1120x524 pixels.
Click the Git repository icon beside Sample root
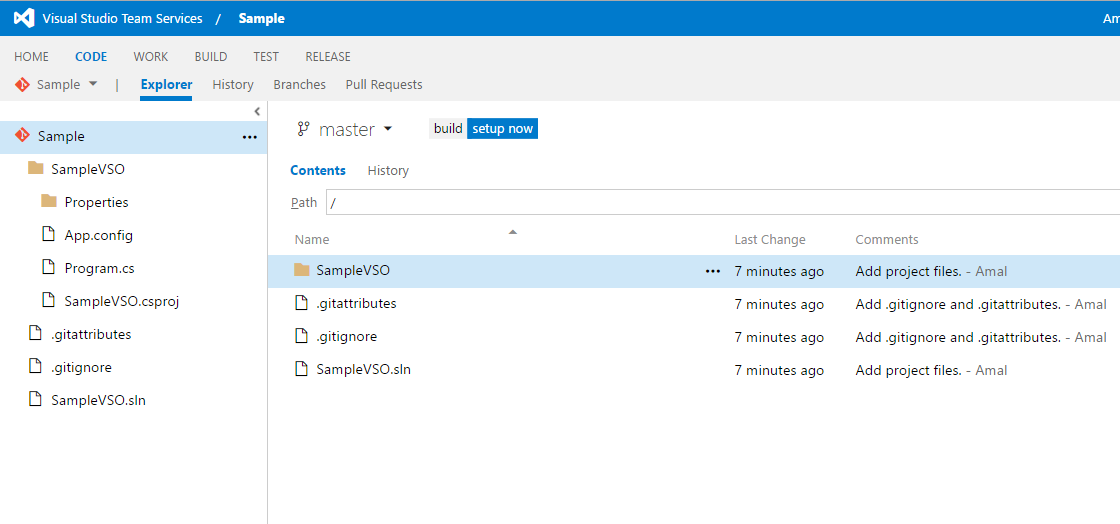(x=22, y=136)
